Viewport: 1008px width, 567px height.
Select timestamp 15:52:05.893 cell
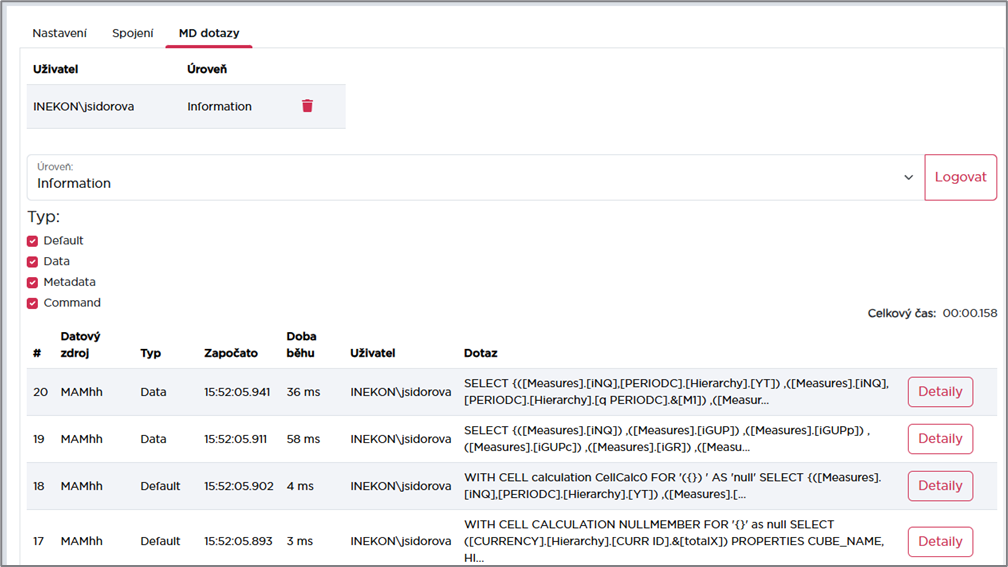238,541
